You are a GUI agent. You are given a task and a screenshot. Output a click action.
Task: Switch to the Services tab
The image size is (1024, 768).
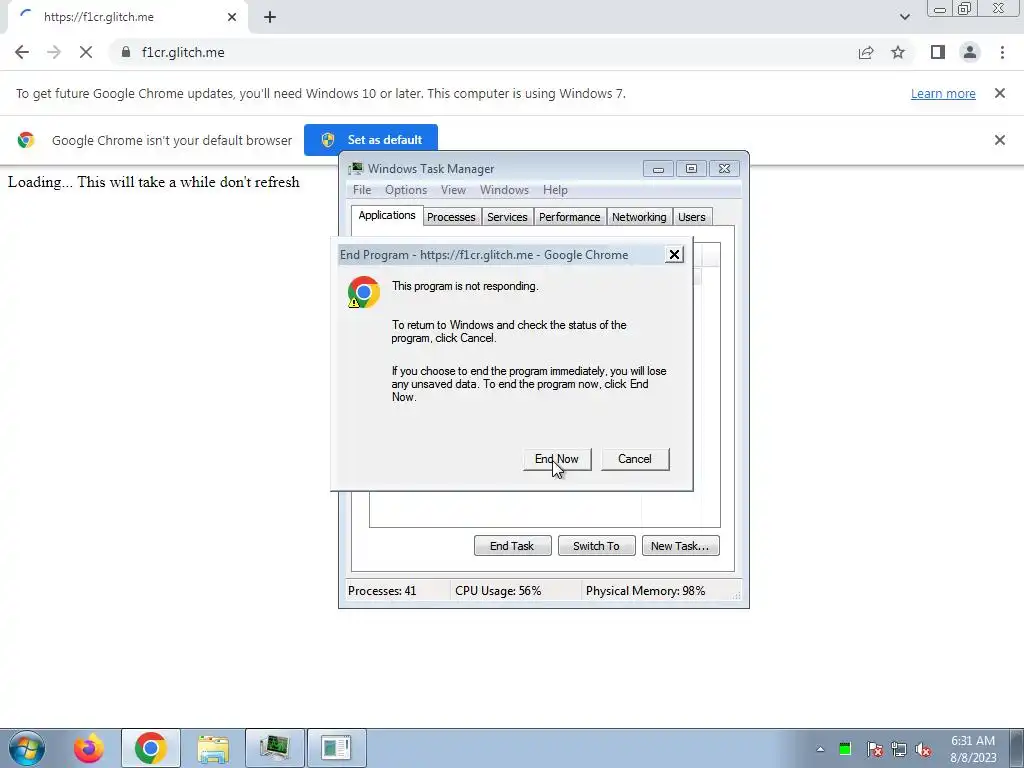507,217
